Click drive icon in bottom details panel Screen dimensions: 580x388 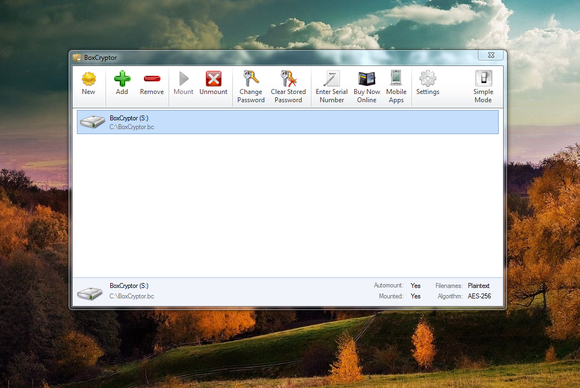click(x=90, y=294)
